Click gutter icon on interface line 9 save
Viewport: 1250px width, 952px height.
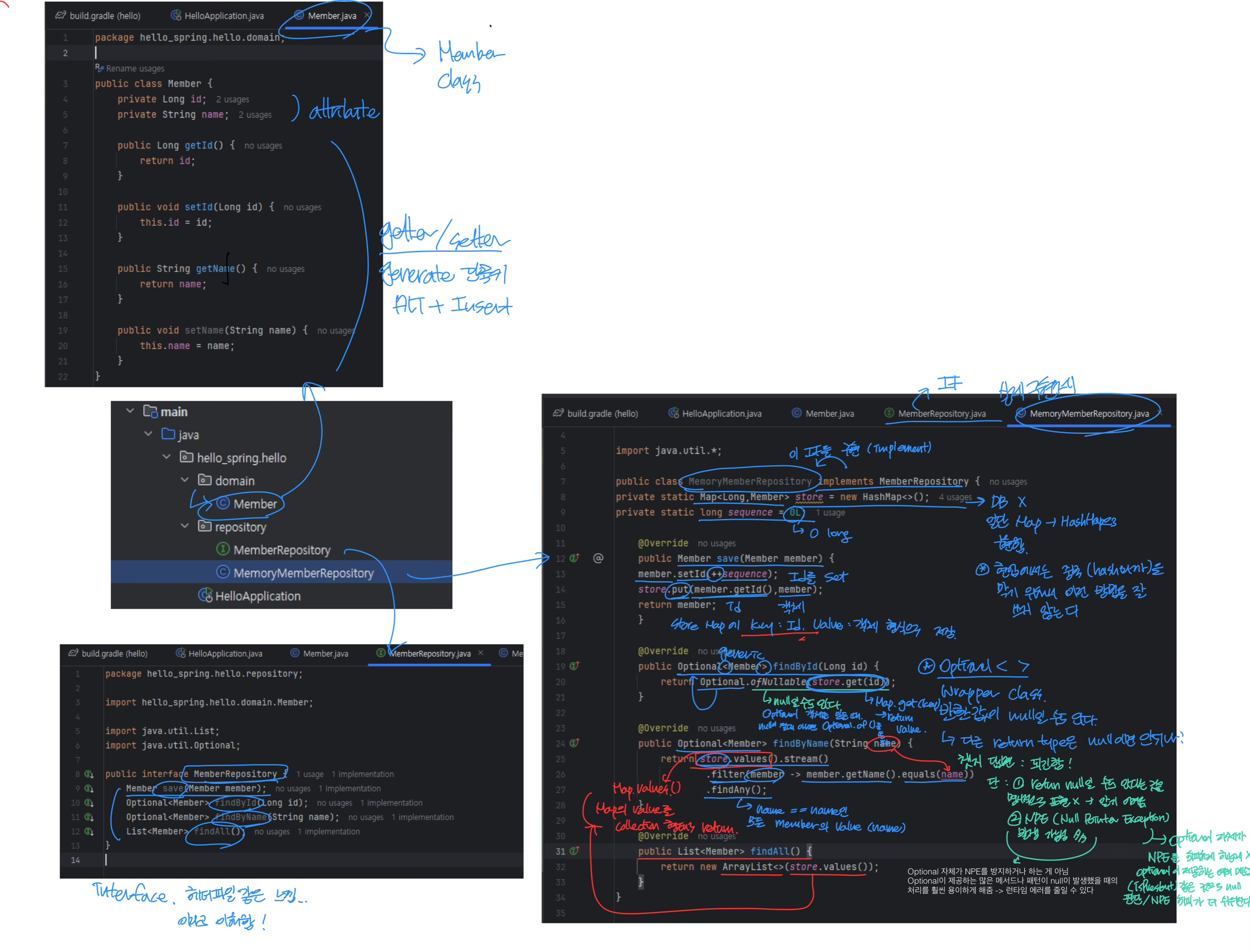click(89, 788)
